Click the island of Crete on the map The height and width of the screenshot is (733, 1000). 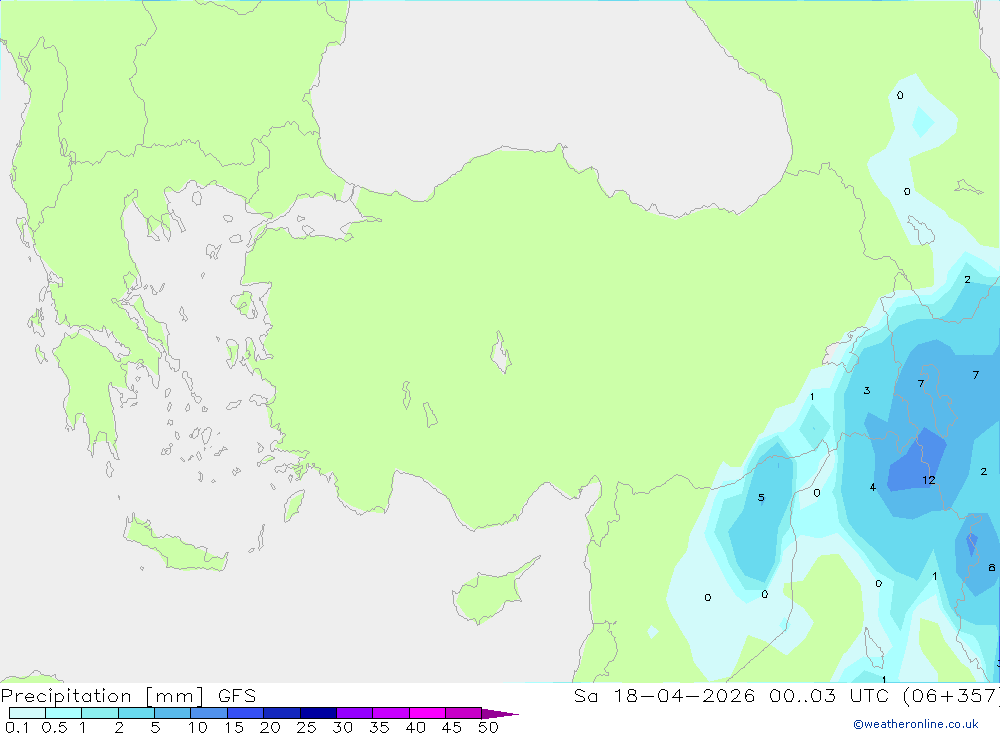175,544
